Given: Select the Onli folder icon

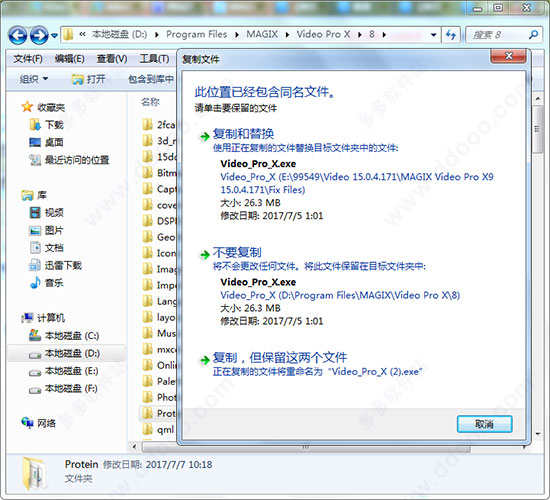Looking at the screenshot, I should point(148,365).
